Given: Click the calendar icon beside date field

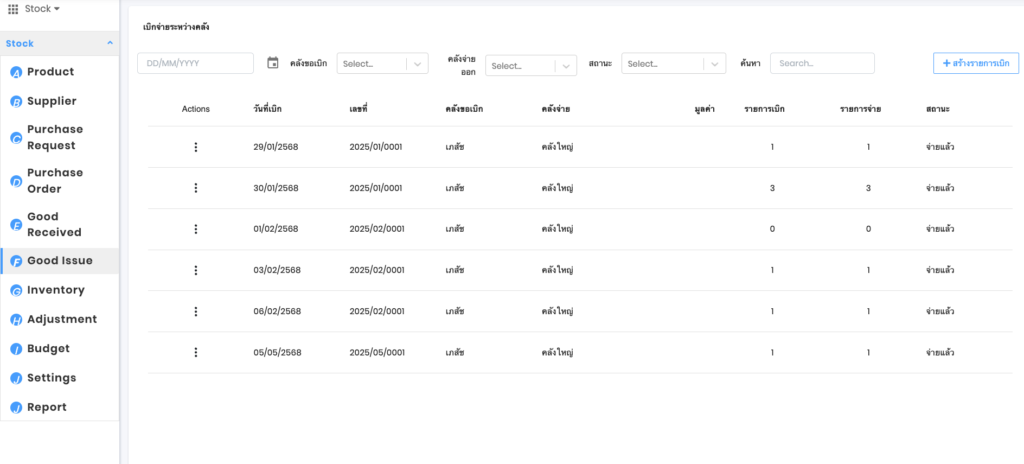Looking at the screenshot, I should (273, 63).
